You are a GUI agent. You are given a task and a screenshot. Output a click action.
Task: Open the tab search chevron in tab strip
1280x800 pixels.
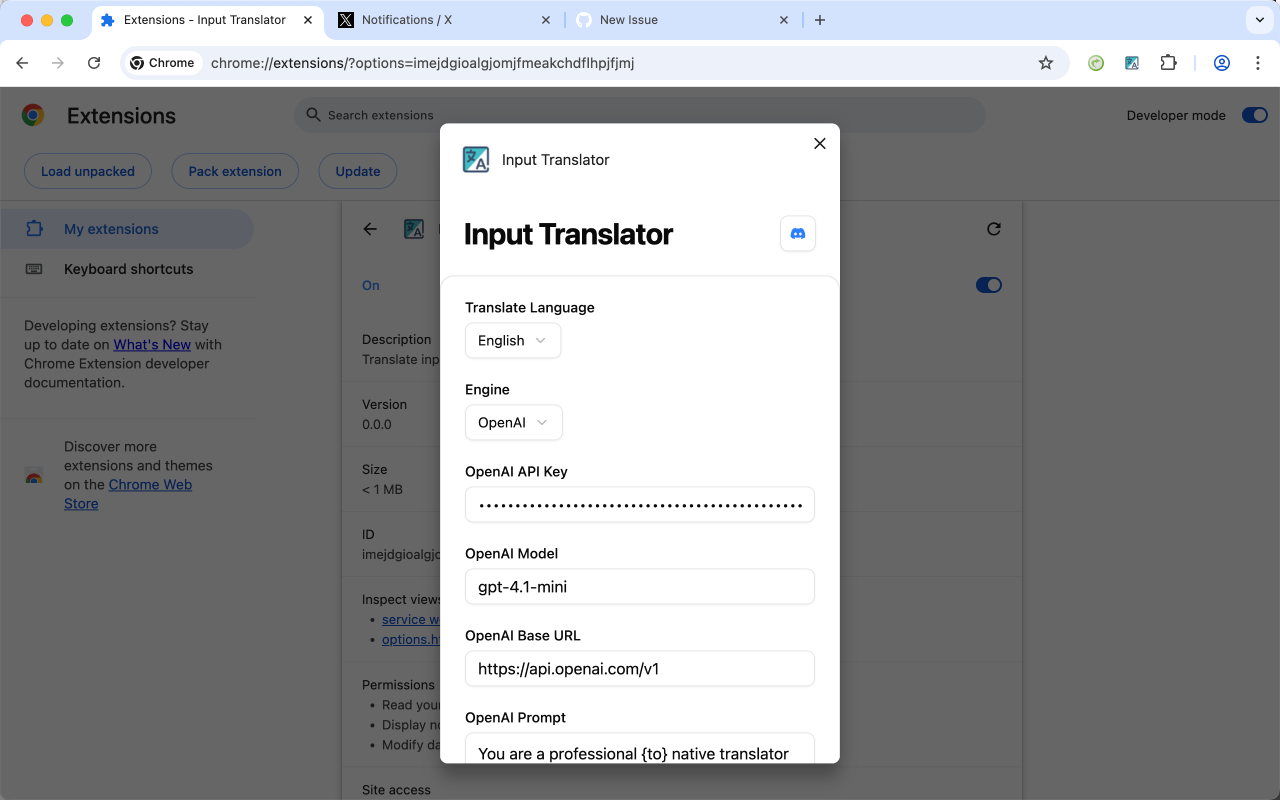click(x=1258, y=20)
